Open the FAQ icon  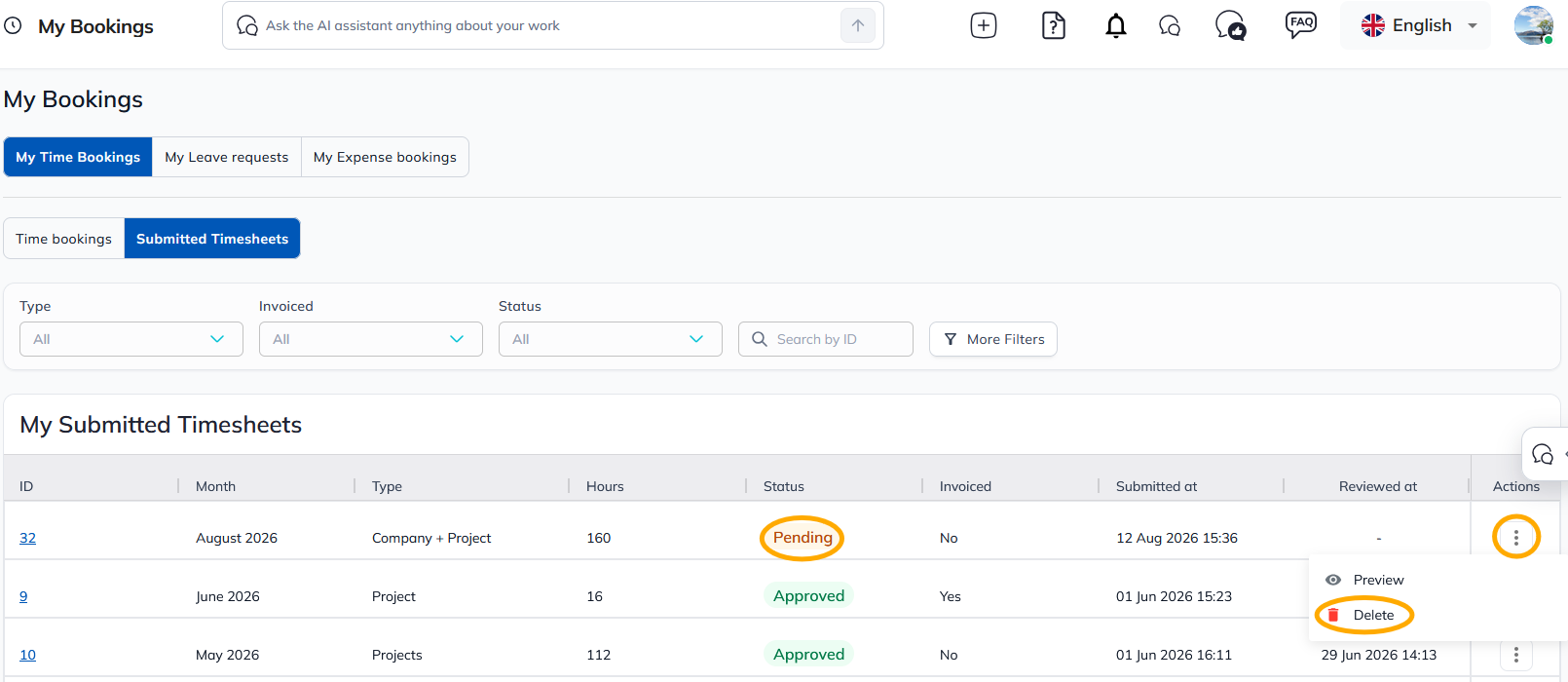(1301, 24)
